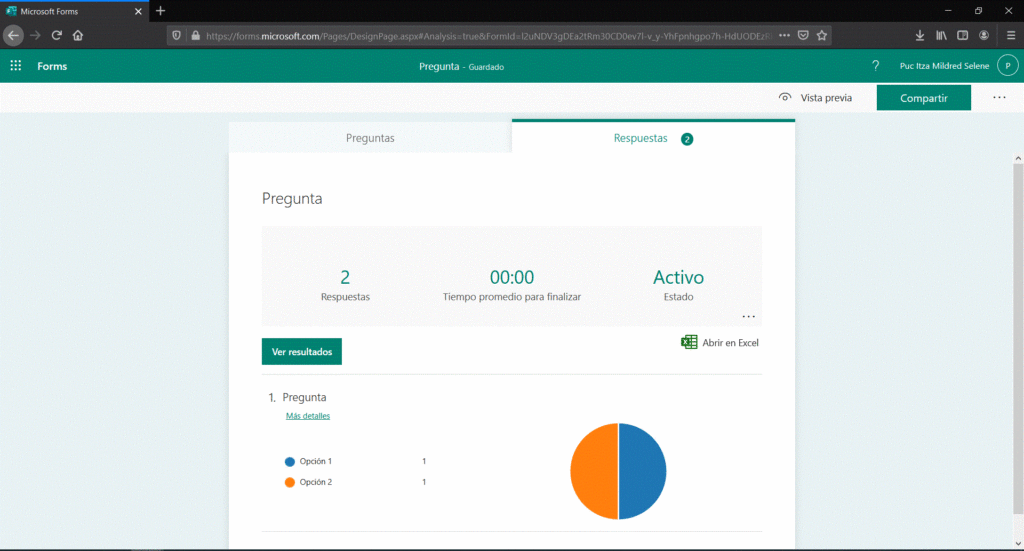The image size is (1024, 551).
Task: Expand the summary card ellipsis menu
Action: [748, 317]
